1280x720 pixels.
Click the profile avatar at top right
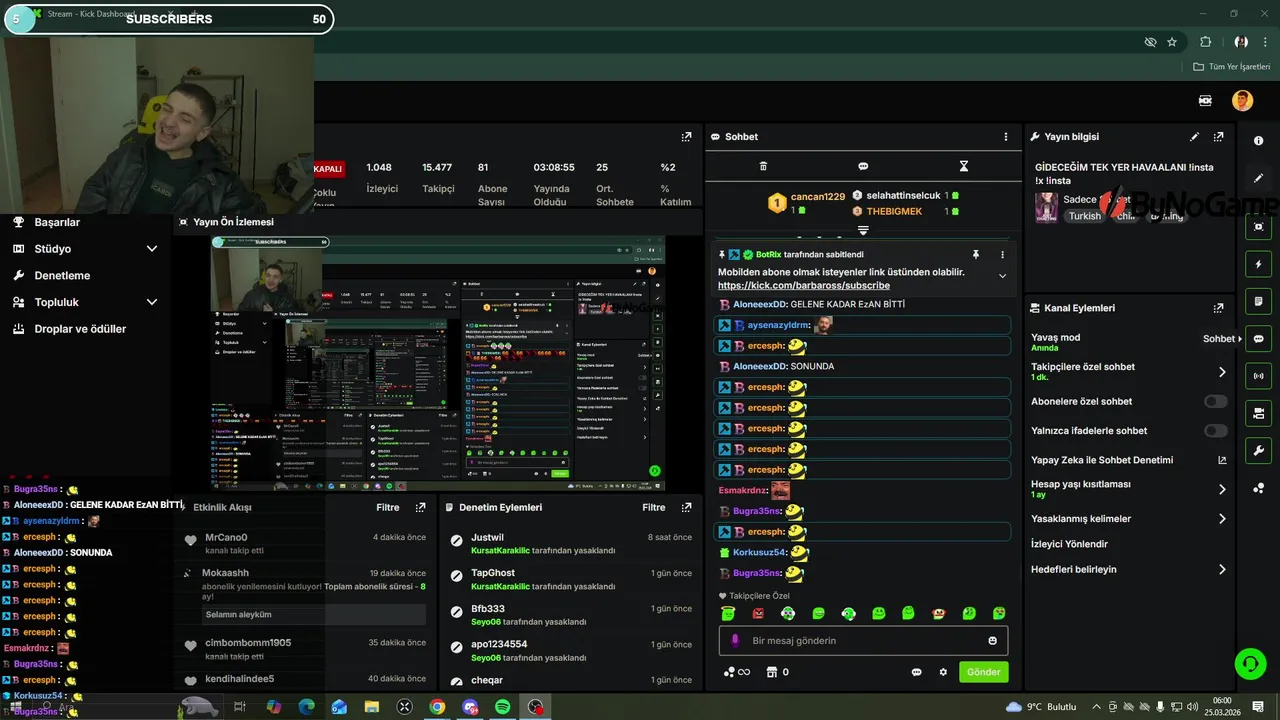[x=1242, y=100]
